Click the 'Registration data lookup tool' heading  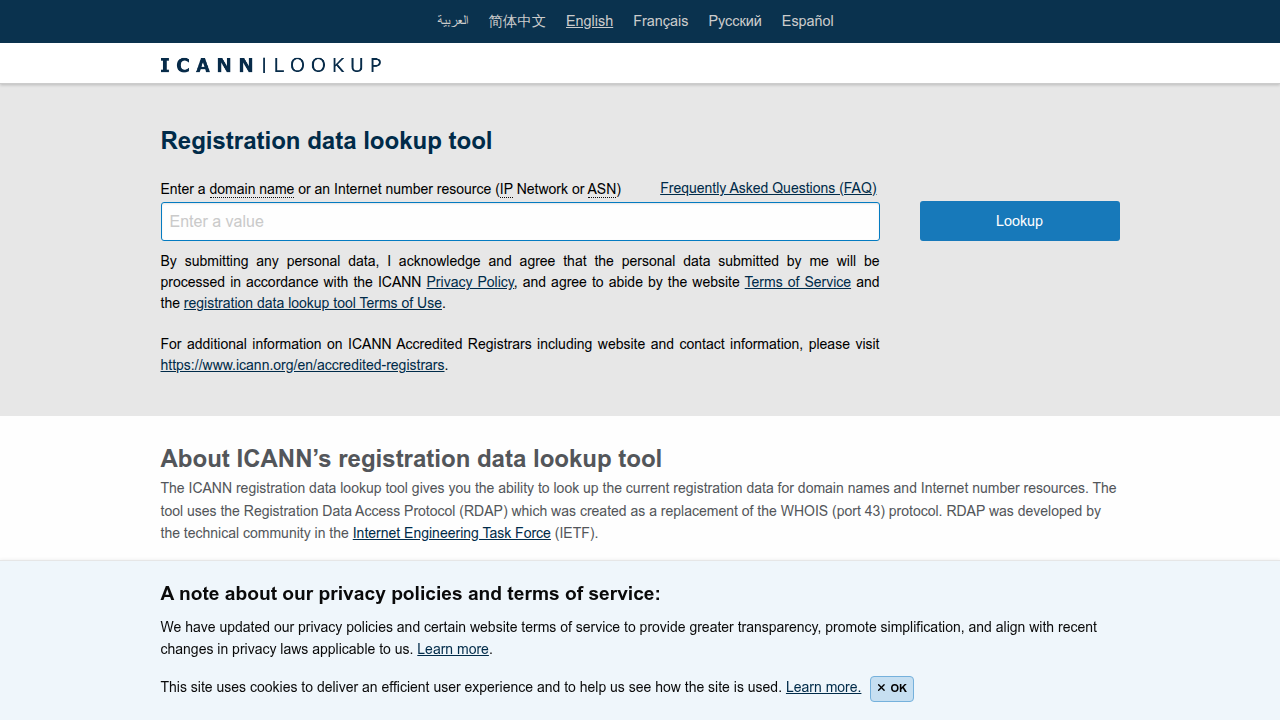[x=326, y=141]
